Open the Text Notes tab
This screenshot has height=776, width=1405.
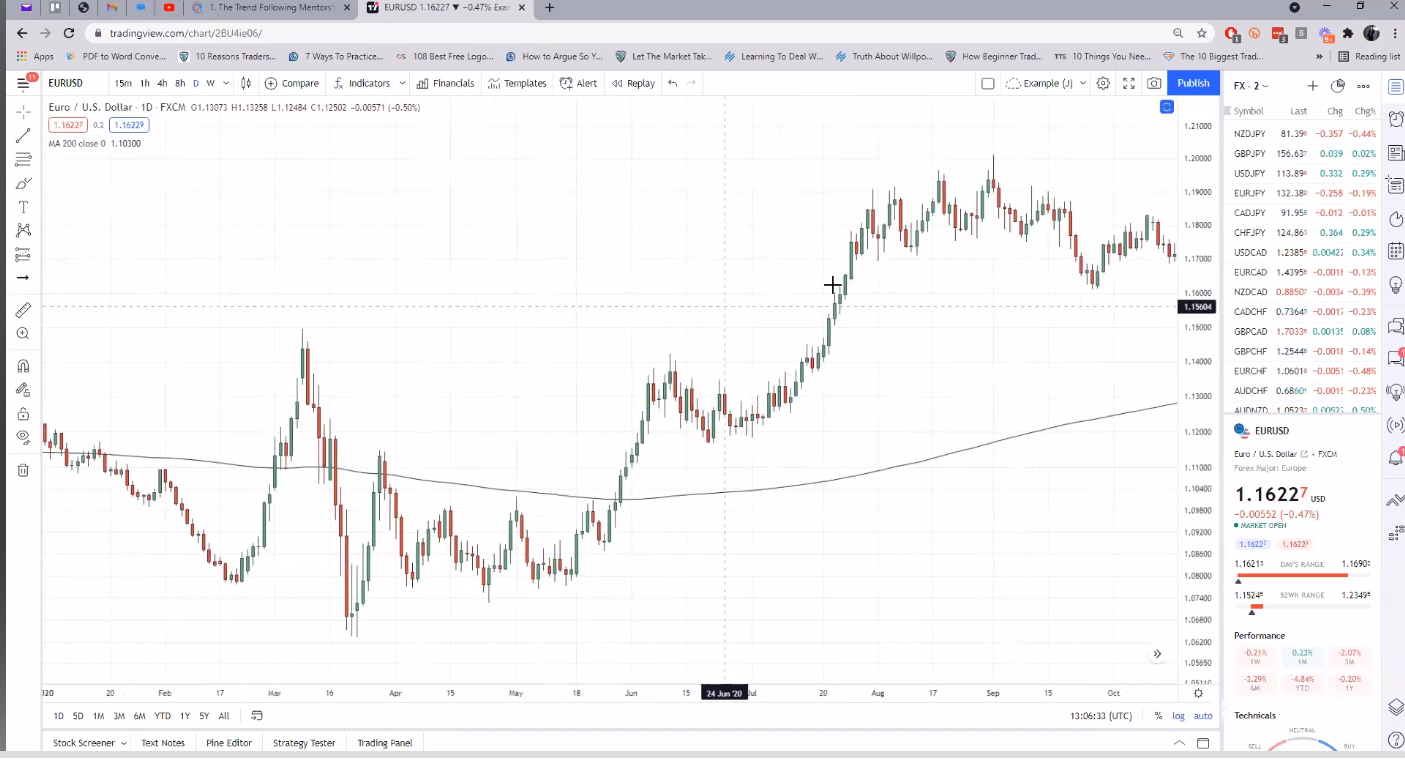tap(163, 743)
